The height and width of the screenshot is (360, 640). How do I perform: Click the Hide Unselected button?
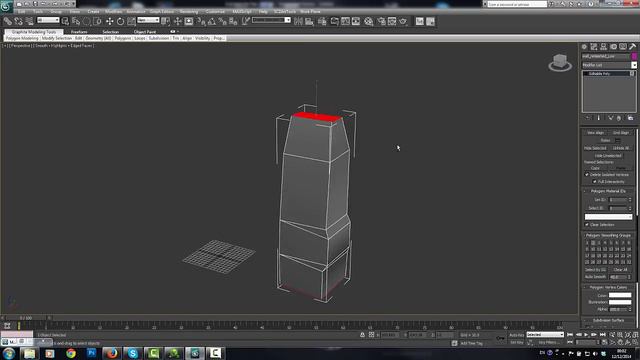[608, 156]
